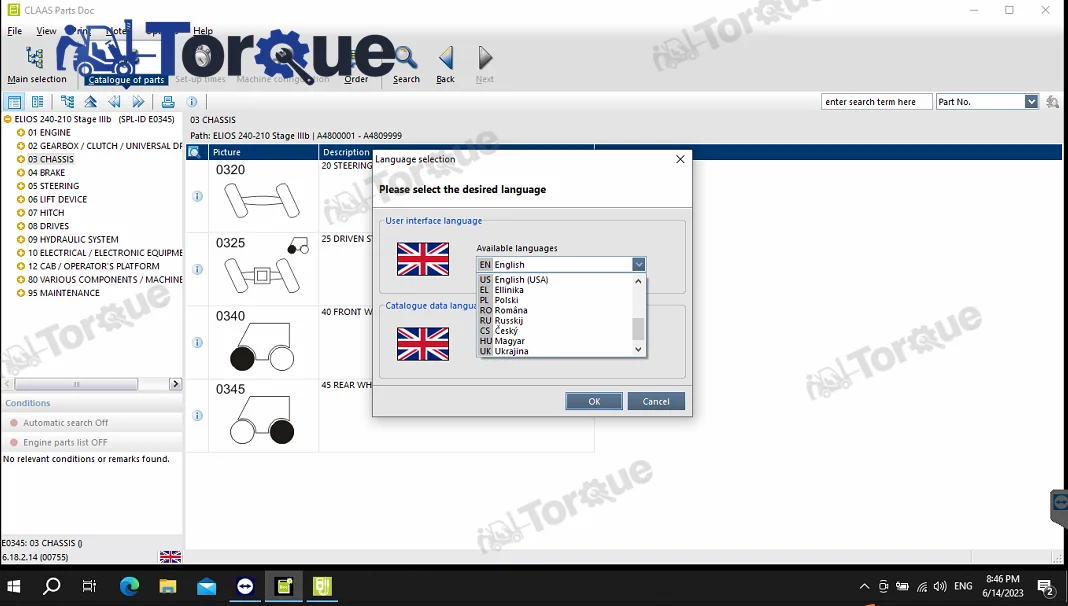The height and width of the screenshot is (606, 1068).
Task: Open TeamViewer from the taskbar
Action: [245, 586]
